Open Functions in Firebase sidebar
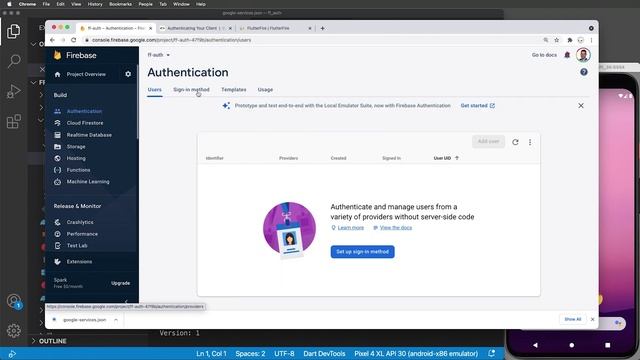The width and height of the screenshot is (640, 360). (78, 170)
